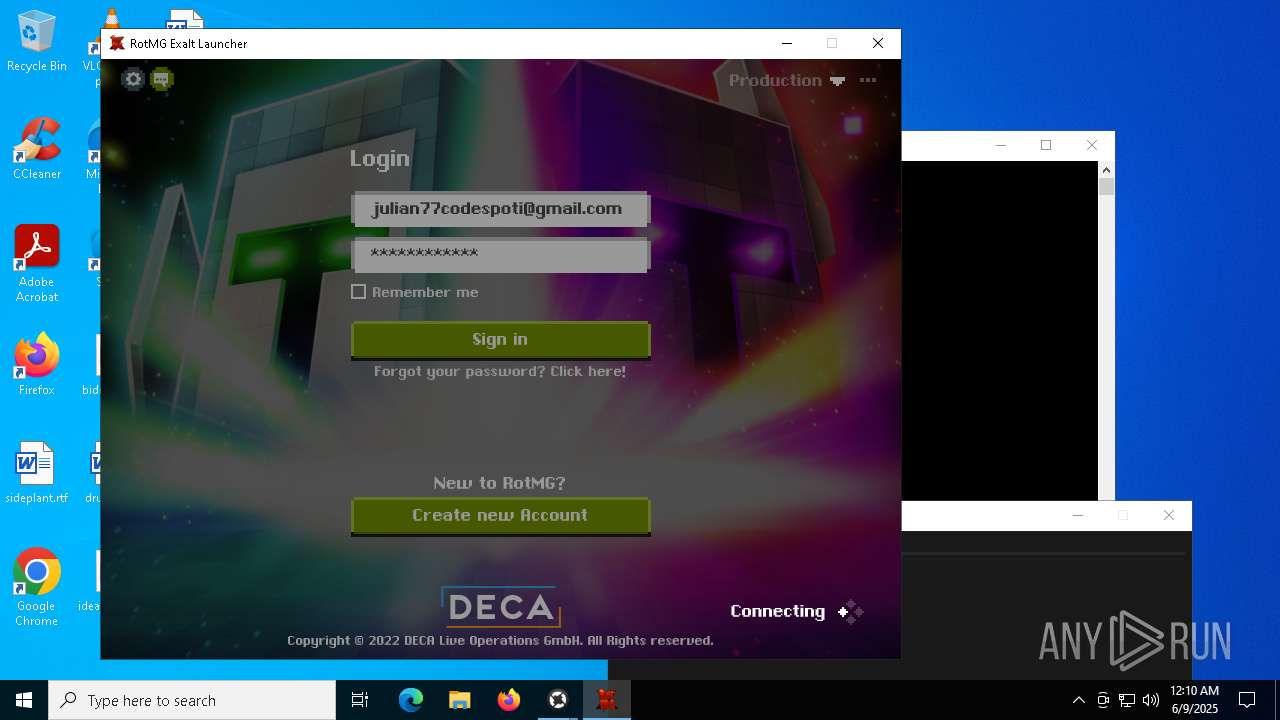Click the network tray icon
The width and height of the screenshot is (1280, 720).
pos(1127,700)
